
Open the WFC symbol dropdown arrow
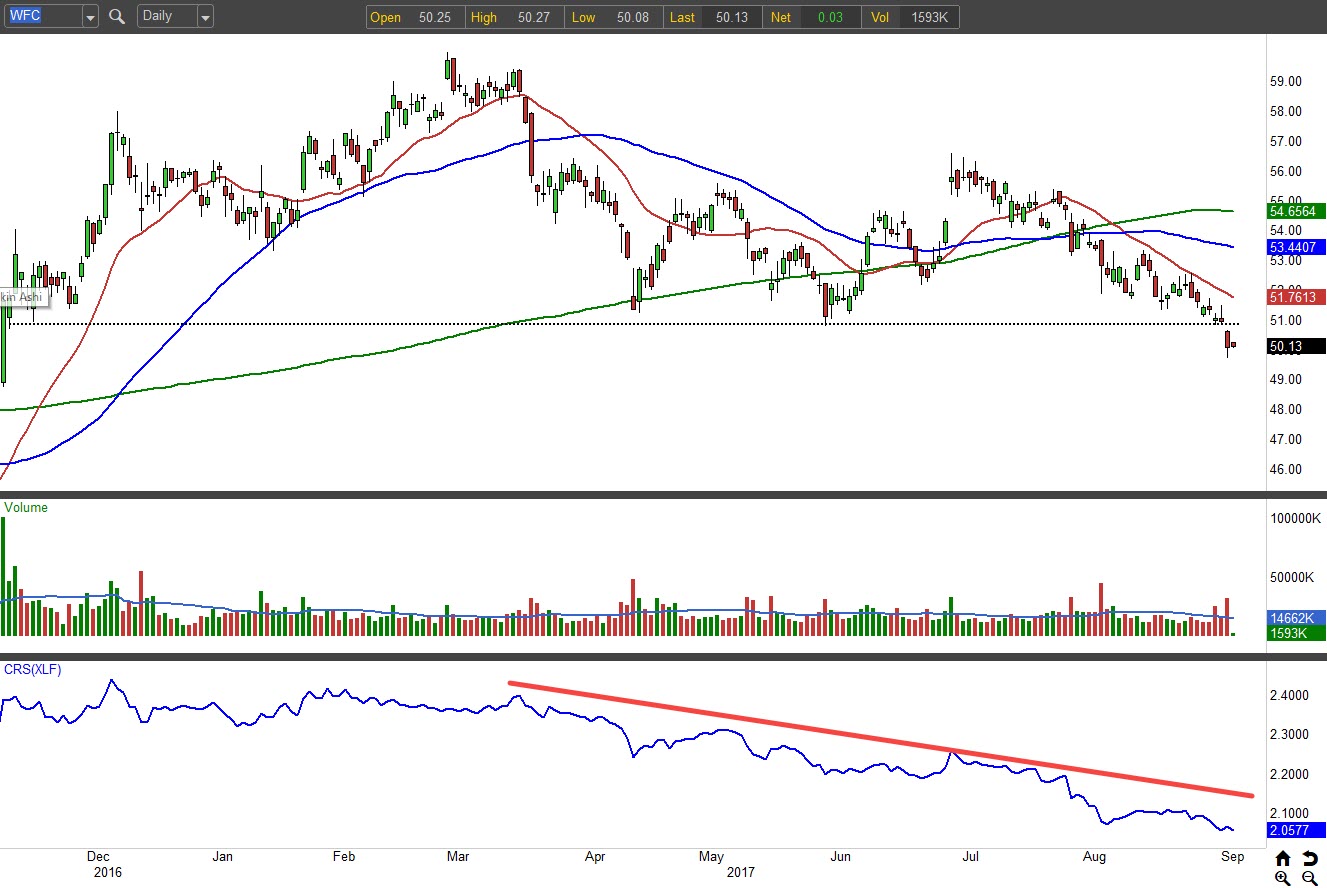coord(90,17)
